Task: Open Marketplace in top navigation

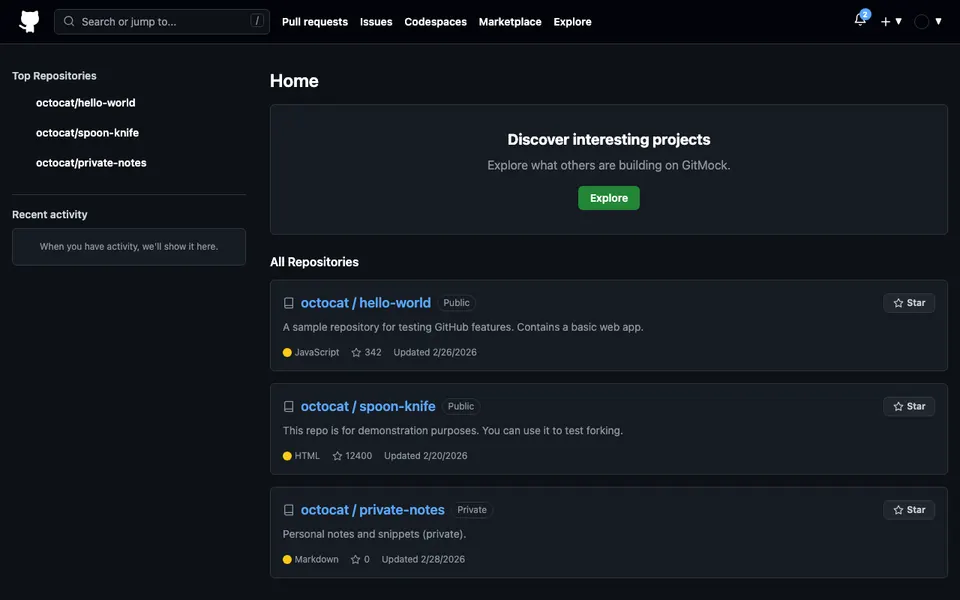Action: 510,21
